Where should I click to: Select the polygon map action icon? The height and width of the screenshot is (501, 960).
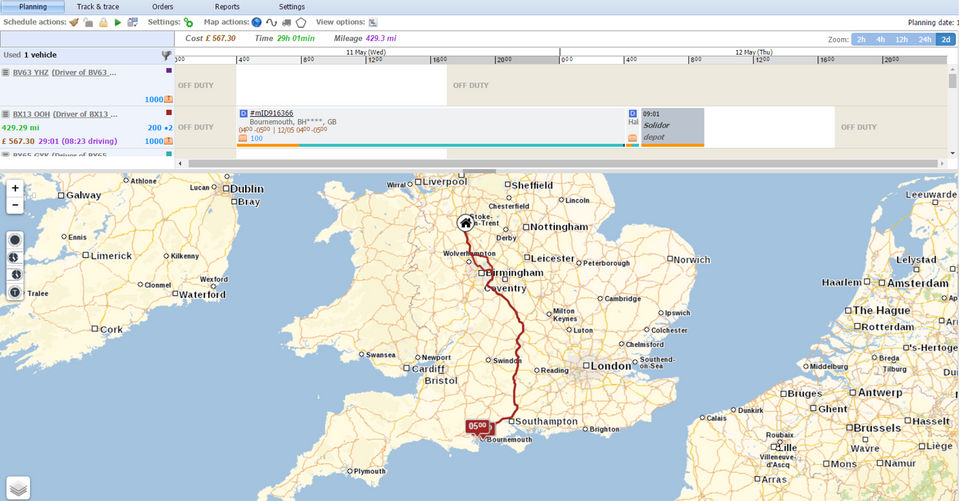(x=301, y=22)
